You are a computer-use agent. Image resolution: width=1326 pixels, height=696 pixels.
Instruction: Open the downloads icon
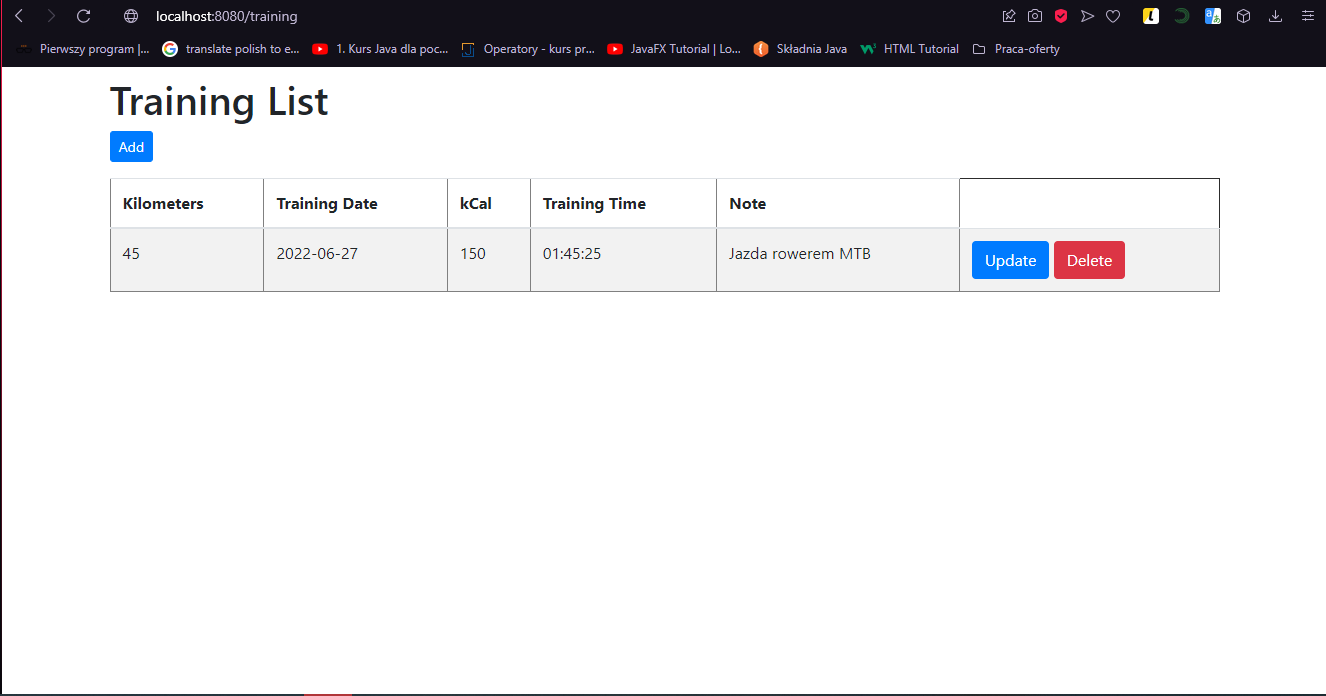click(1275, 16)
